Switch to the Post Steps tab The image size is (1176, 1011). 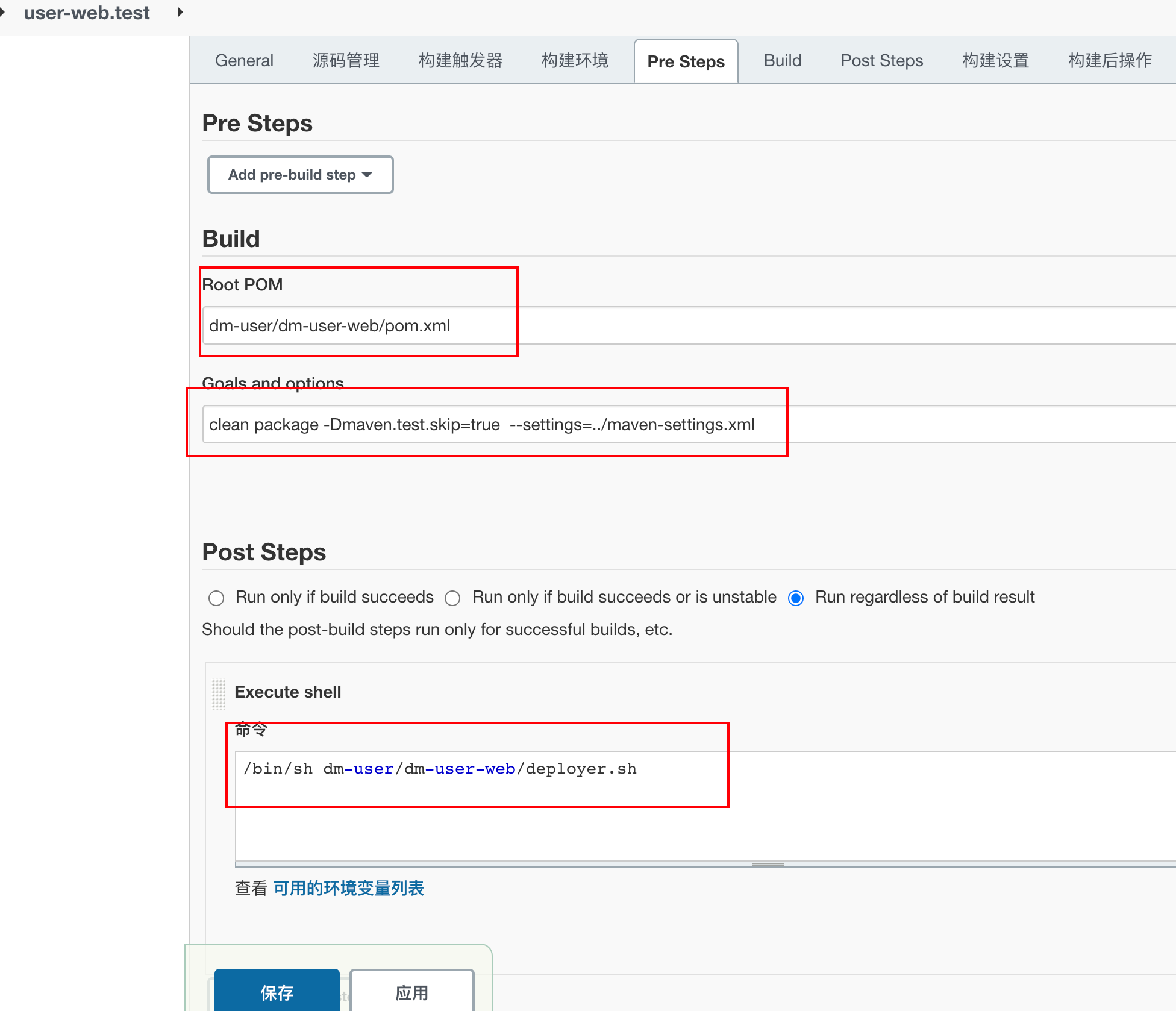881,61
